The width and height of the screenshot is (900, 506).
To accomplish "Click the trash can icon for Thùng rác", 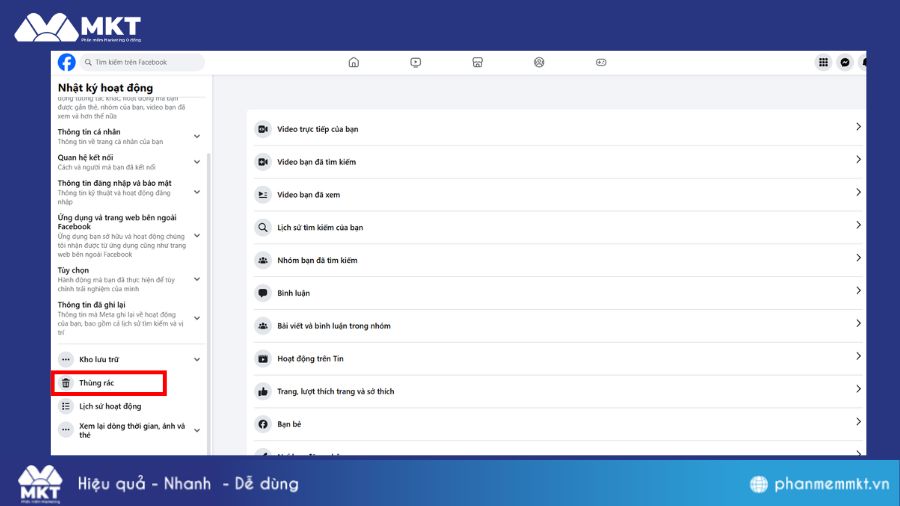I will (x=66, y=383).
